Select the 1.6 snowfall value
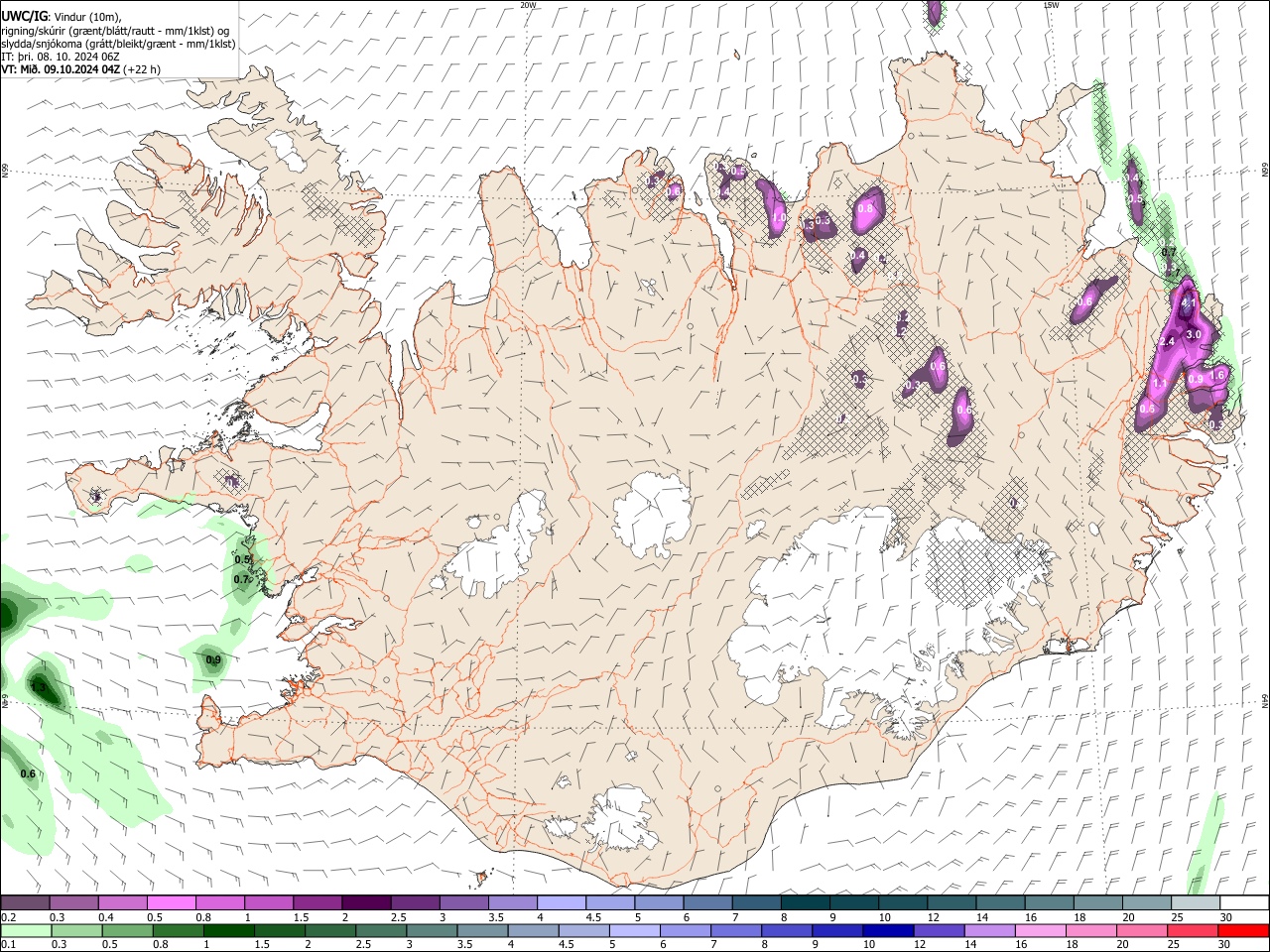 (1219, 374)
